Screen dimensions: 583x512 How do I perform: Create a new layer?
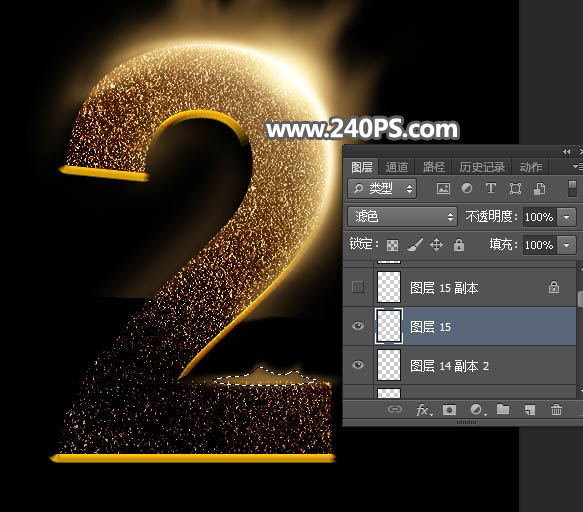click(x=529, y=410)
